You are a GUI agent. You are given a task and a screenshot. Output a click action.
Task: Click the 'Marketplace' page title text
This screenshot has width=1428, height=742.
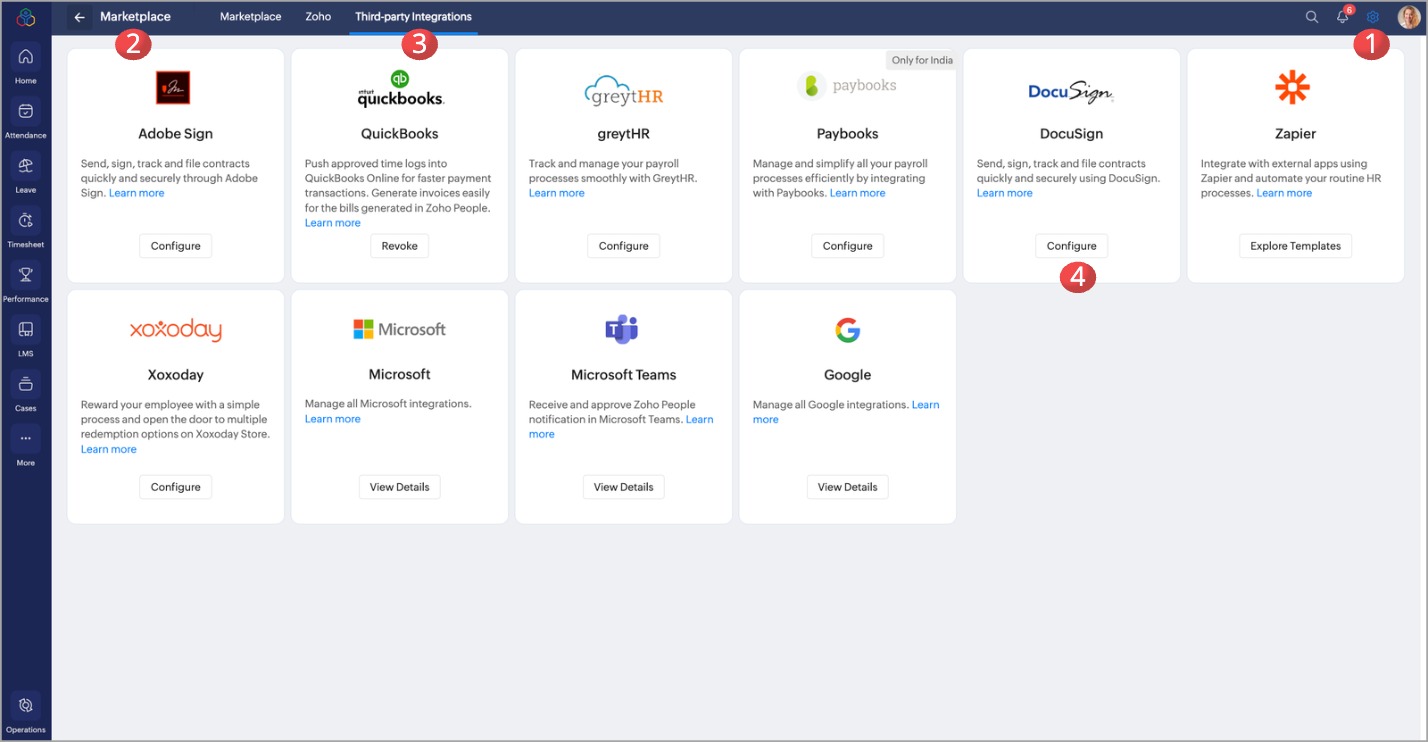pyautogui.click(x=135, y=17)
